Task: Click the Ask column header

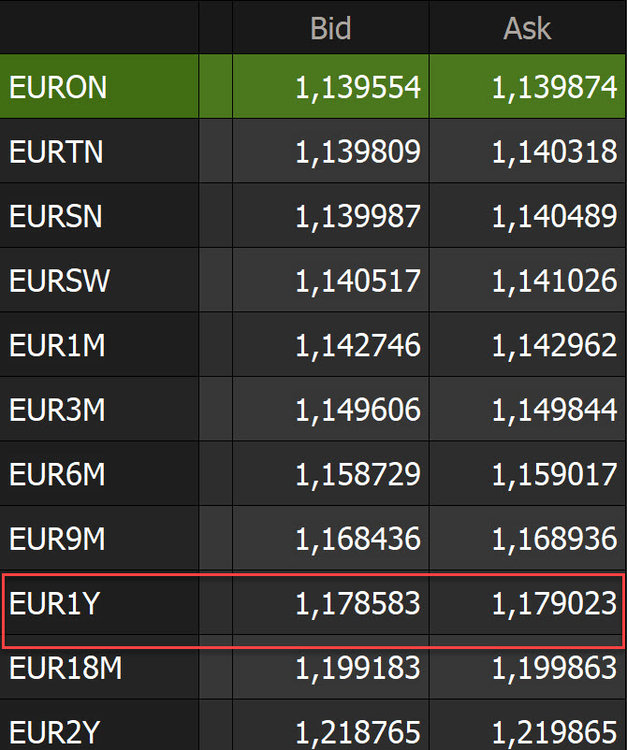Action: 527,28
